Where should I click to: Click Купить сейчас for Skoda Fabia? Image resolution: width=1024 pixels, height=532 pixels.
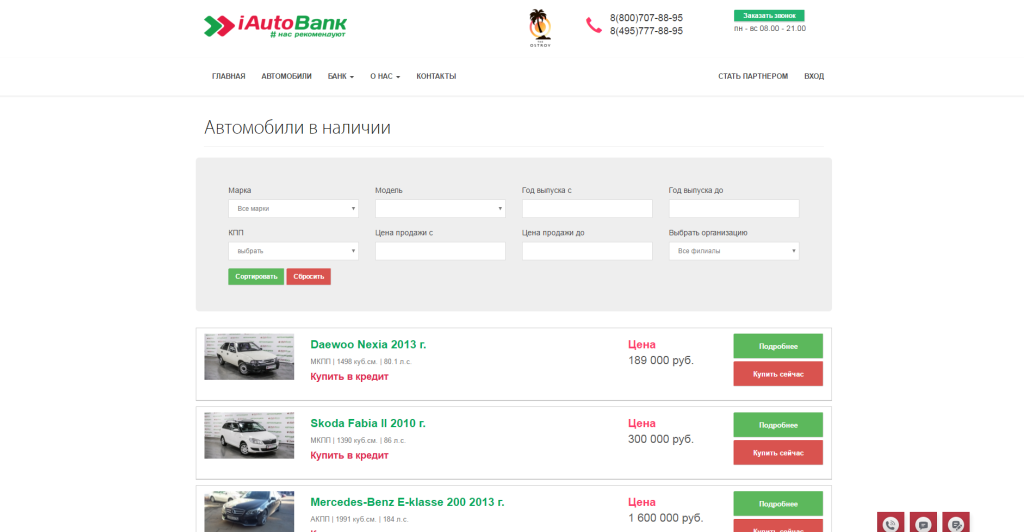pos(778,452)
